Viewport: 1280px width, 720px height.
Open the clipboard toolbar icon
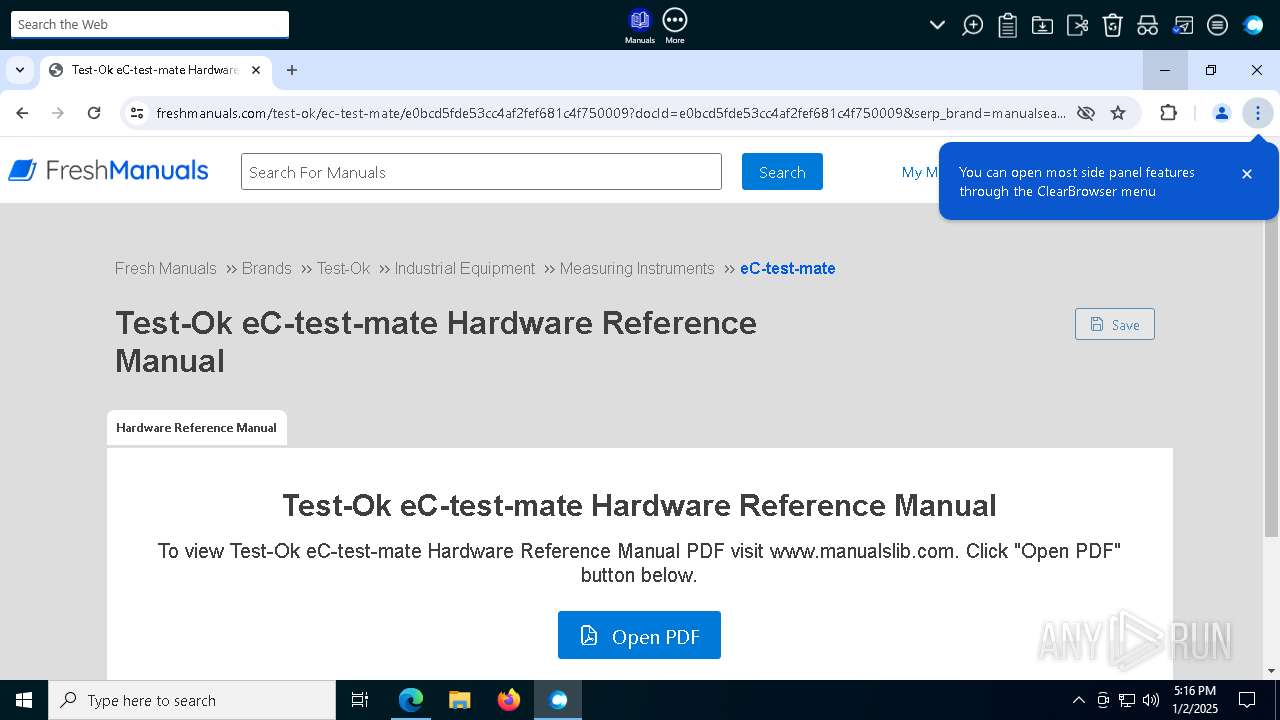[x=1007, y=25]
